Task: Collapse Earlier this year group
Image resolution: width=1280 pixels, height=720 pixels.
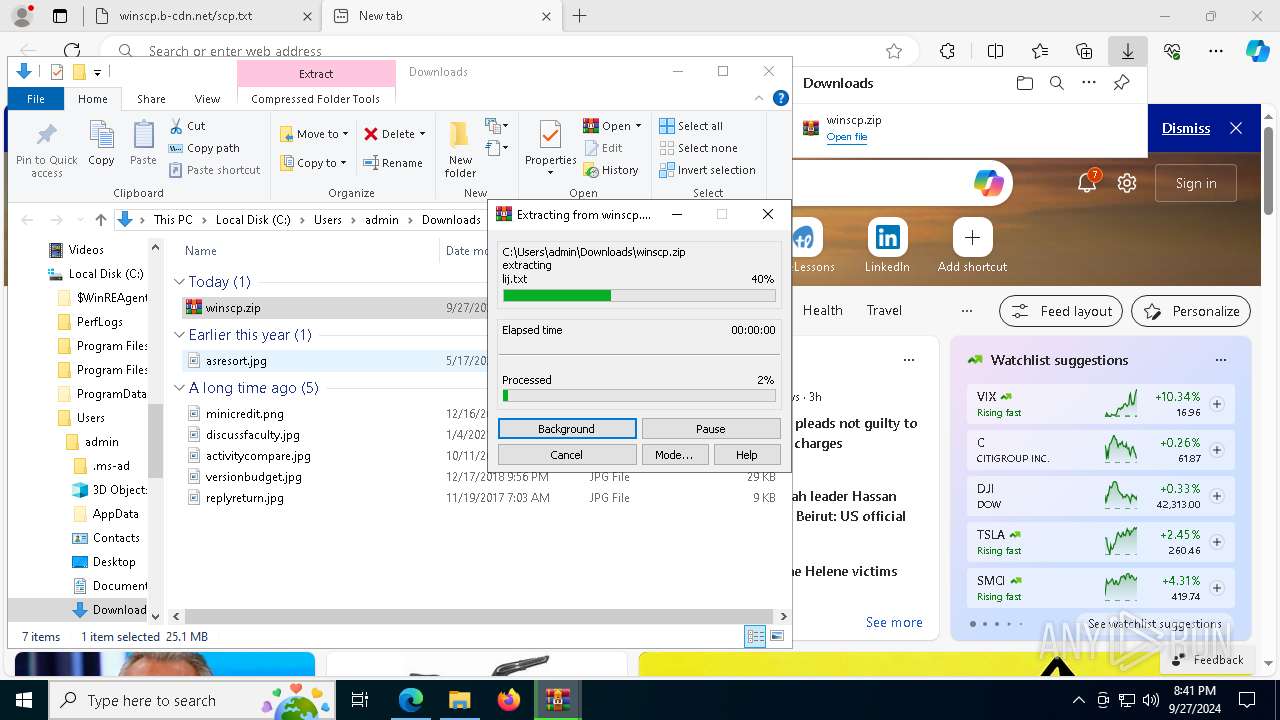Action: coord(180,335)
